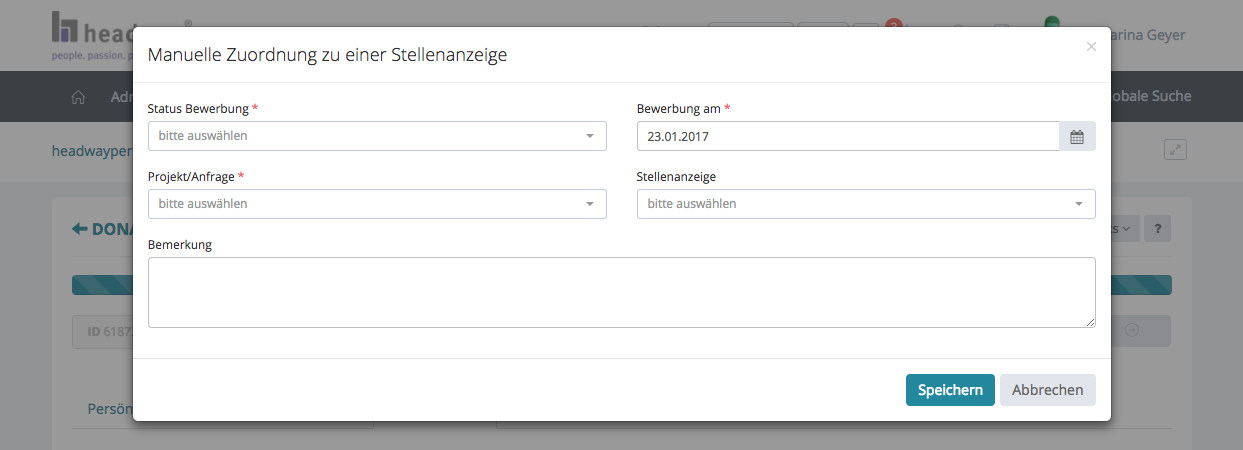
Task: Expand the Projekt/Anfrage selection list
Action: 376,204
